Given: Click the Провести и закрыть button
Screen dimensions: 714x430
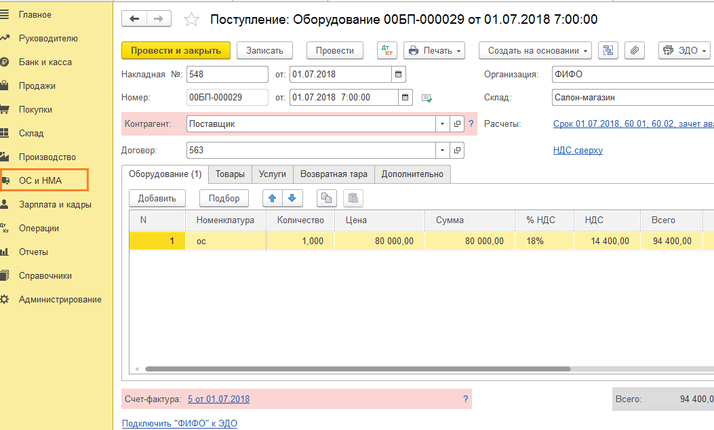Looking at the screenshot, I should [x=175, y=50].
